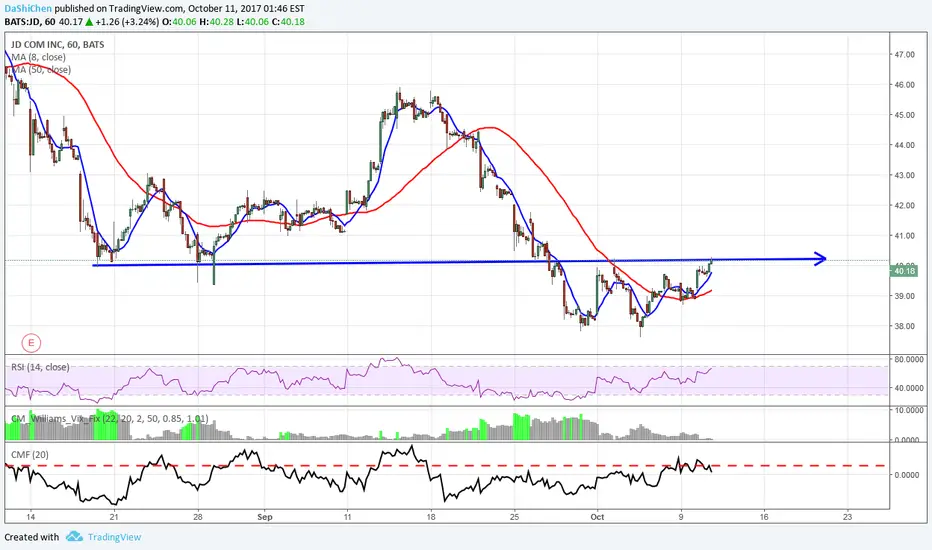Click the CMF 0.0000 scale label
This screenshot has height=550, width=932.
pyautogui.click(x=906, y=475)
